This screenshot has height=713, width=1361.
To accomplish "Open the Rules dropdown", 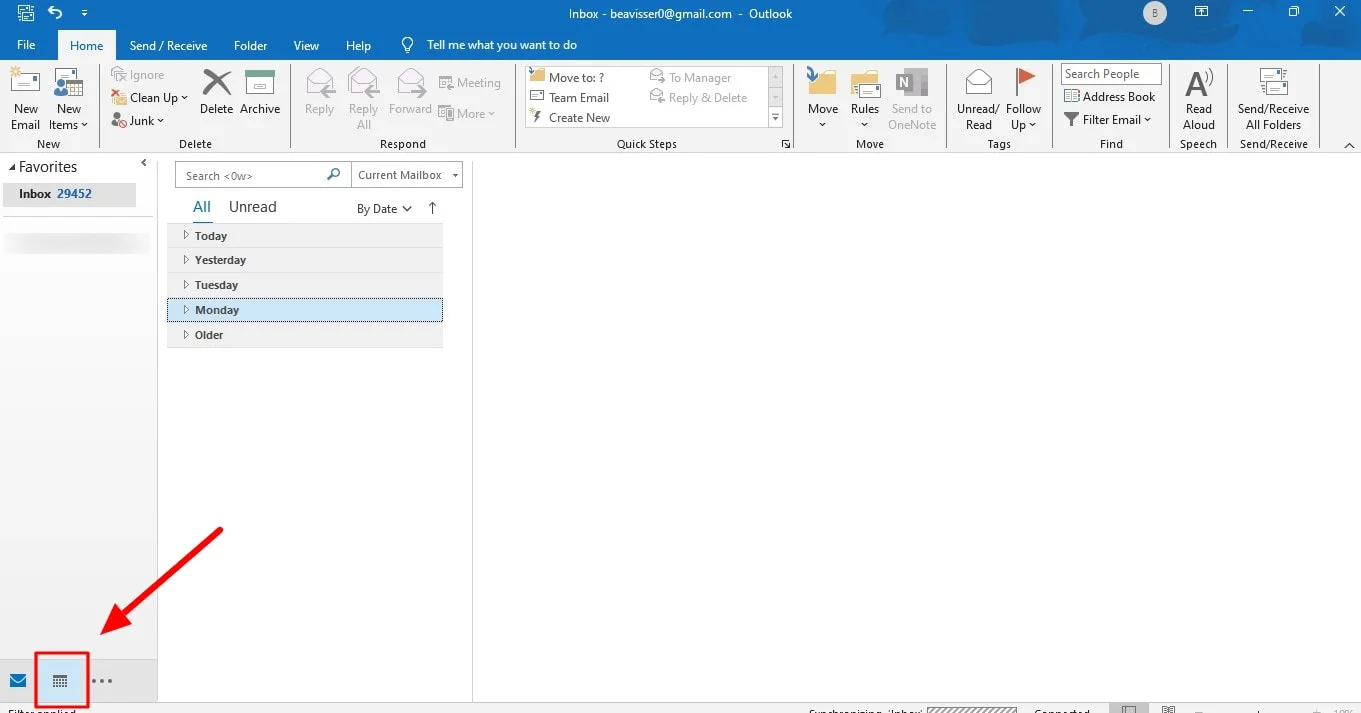I will pos(865,100).
